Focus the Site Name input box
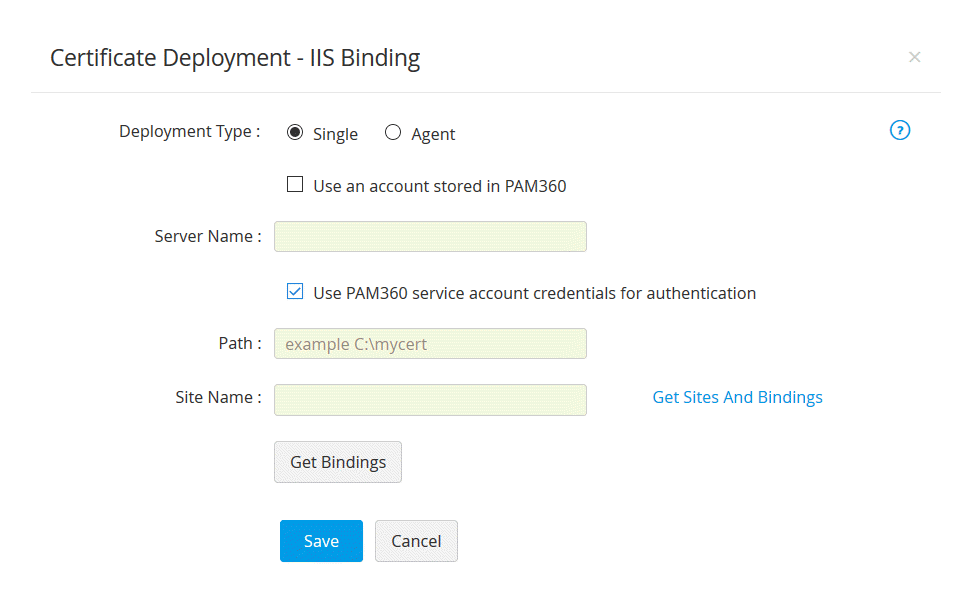The height and width of the screenshot is (609, 971). point(430,399)
